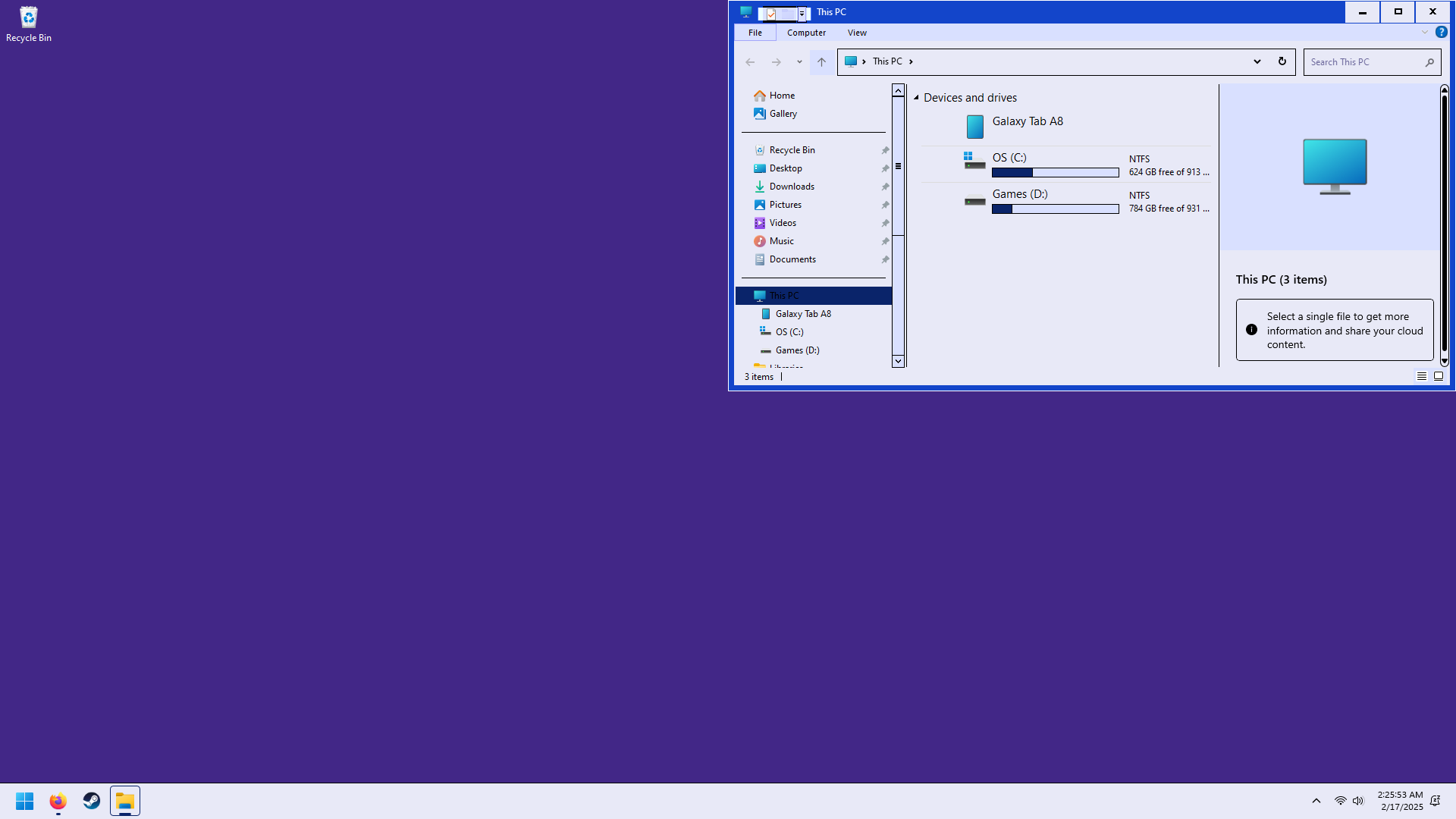Collapse the Devices and drives group
The height and width of the screenshot is (819, 1456).
click(x=917, y=98)
